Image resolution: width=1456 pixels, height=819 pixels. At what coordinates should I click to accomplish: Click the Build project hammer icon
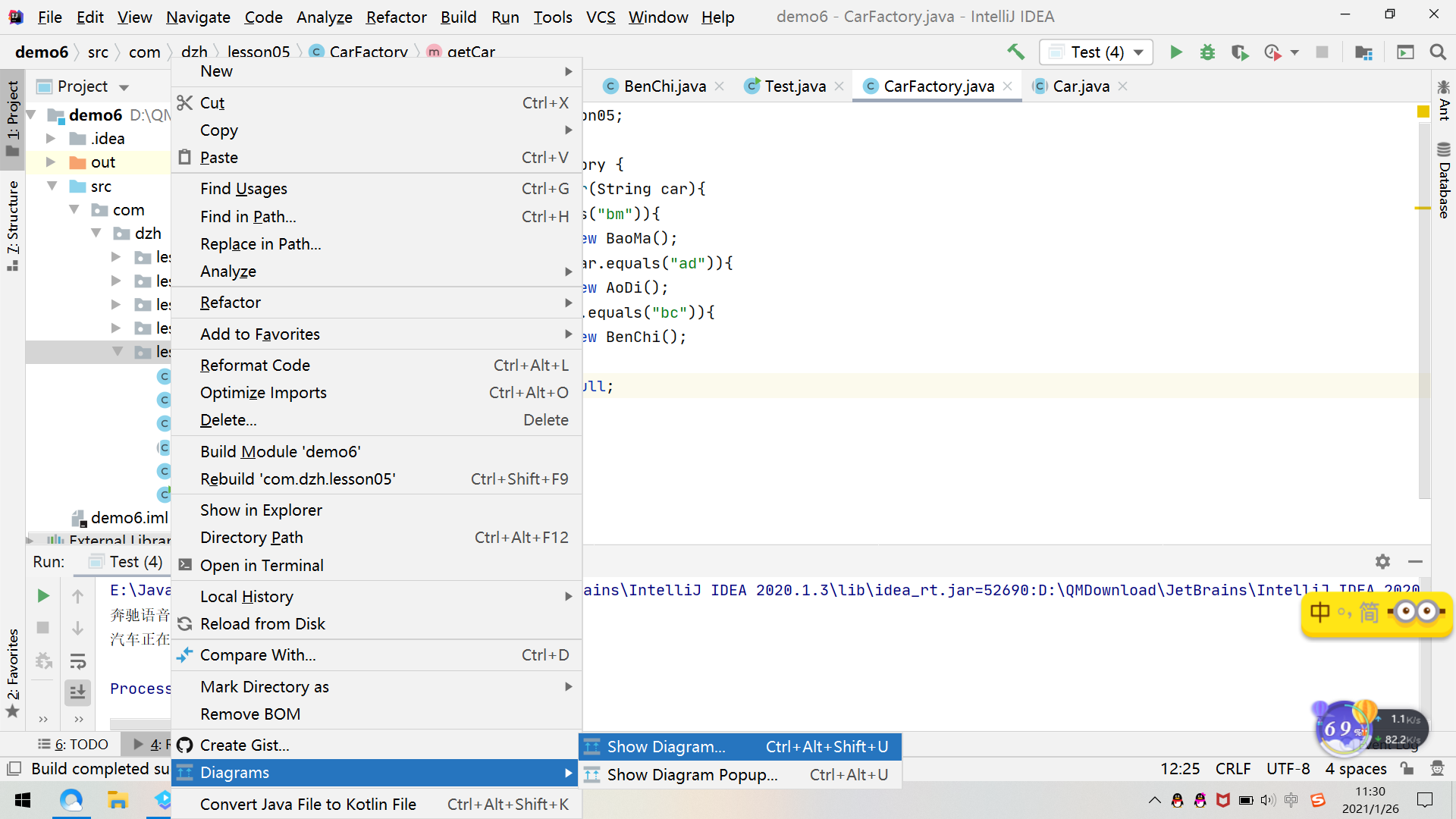[1015, 52]
